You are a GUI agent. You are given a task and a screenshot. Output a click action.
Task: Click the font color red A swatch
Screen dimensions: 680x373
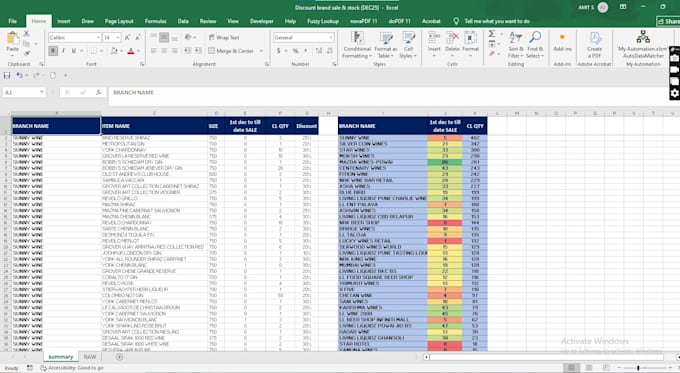click(x=131, y=51)
